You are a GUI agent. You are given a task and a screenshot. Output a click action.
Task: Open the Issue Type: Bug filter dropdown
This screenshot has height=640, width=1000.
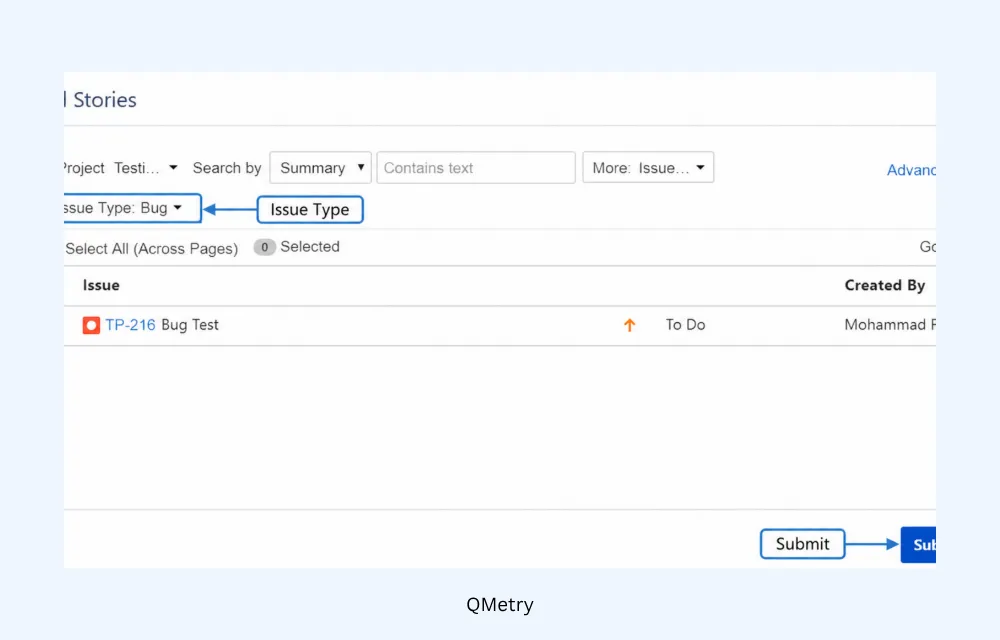coord(133,208)
